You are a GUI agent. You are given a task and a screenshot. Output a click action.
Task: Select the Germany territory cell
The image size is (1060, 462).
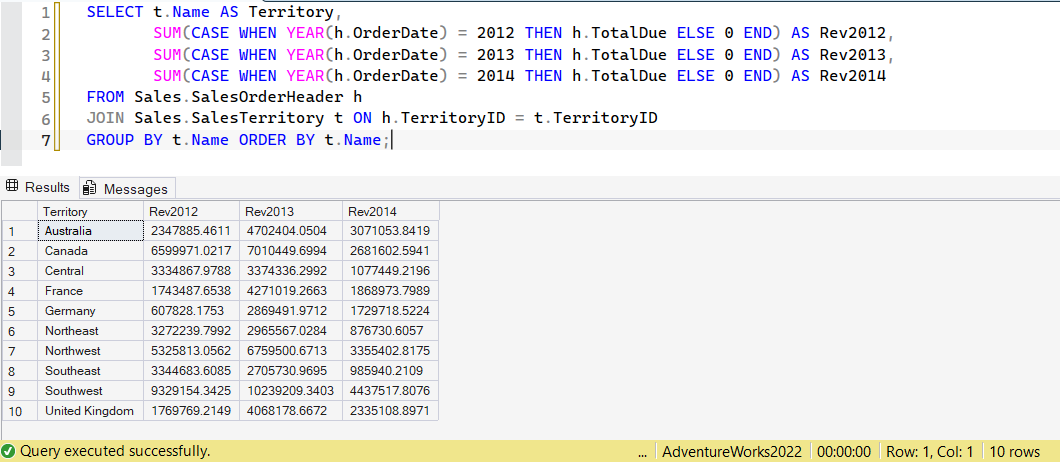90,311
